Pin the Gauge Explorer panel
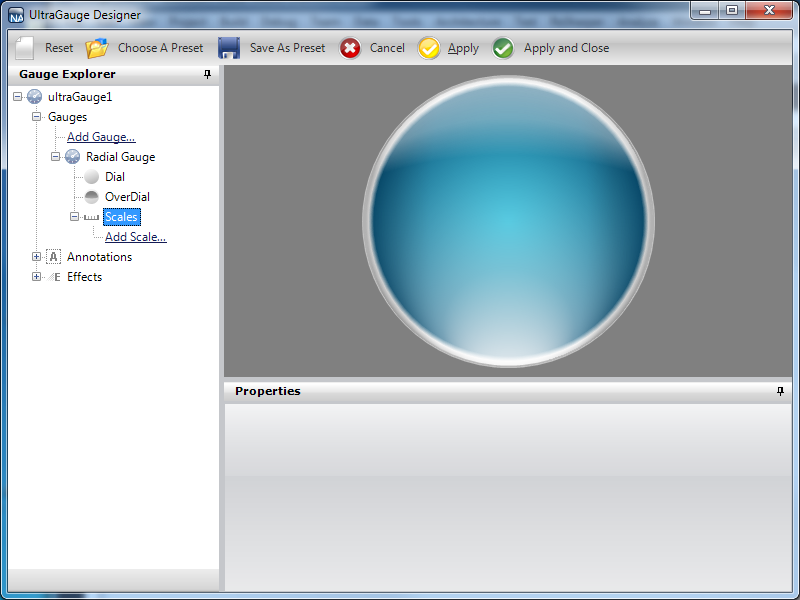Image resolution: width=800 pixels, height=600 pixels. (207, 74)
